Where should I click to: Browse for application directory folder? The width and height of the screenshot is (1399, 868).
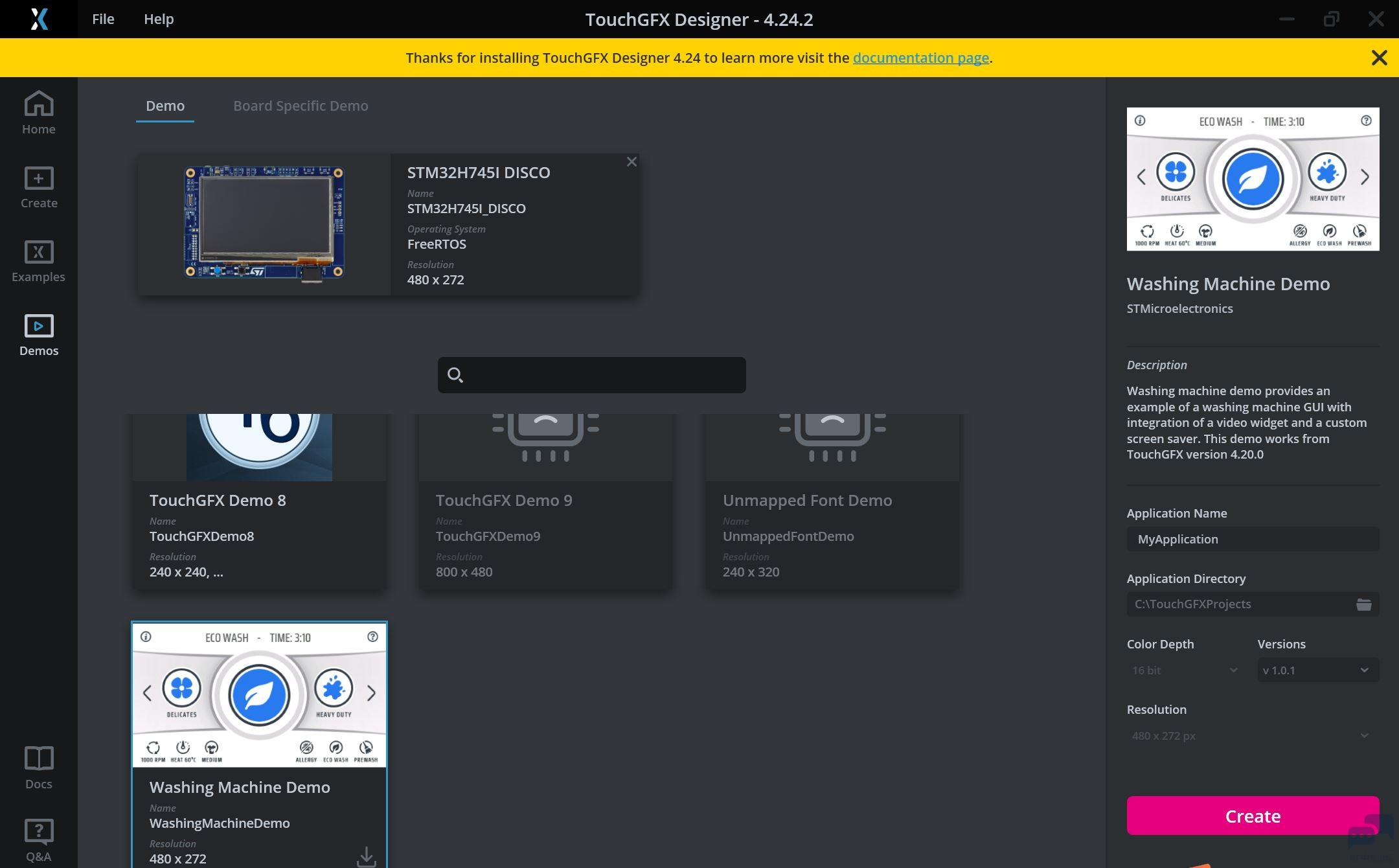pyautogui.click(x=1363, y=604)
